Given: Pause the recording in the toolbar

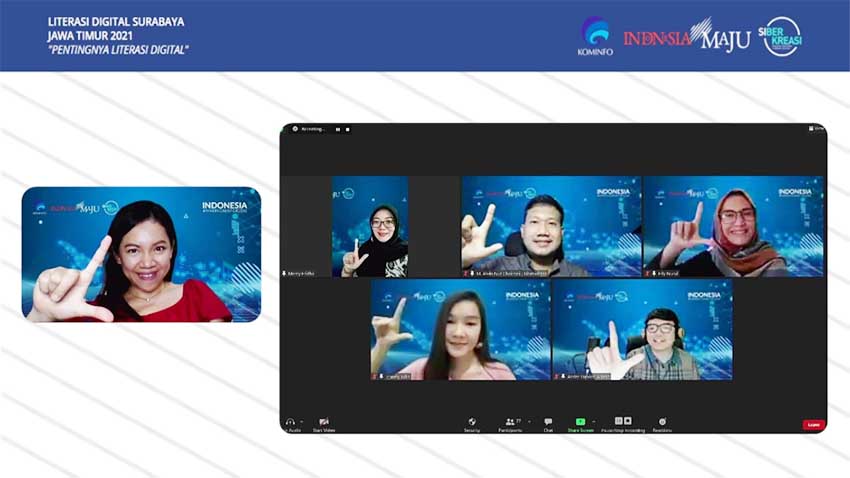Looking at the screenshot, I should coord(619,421).
